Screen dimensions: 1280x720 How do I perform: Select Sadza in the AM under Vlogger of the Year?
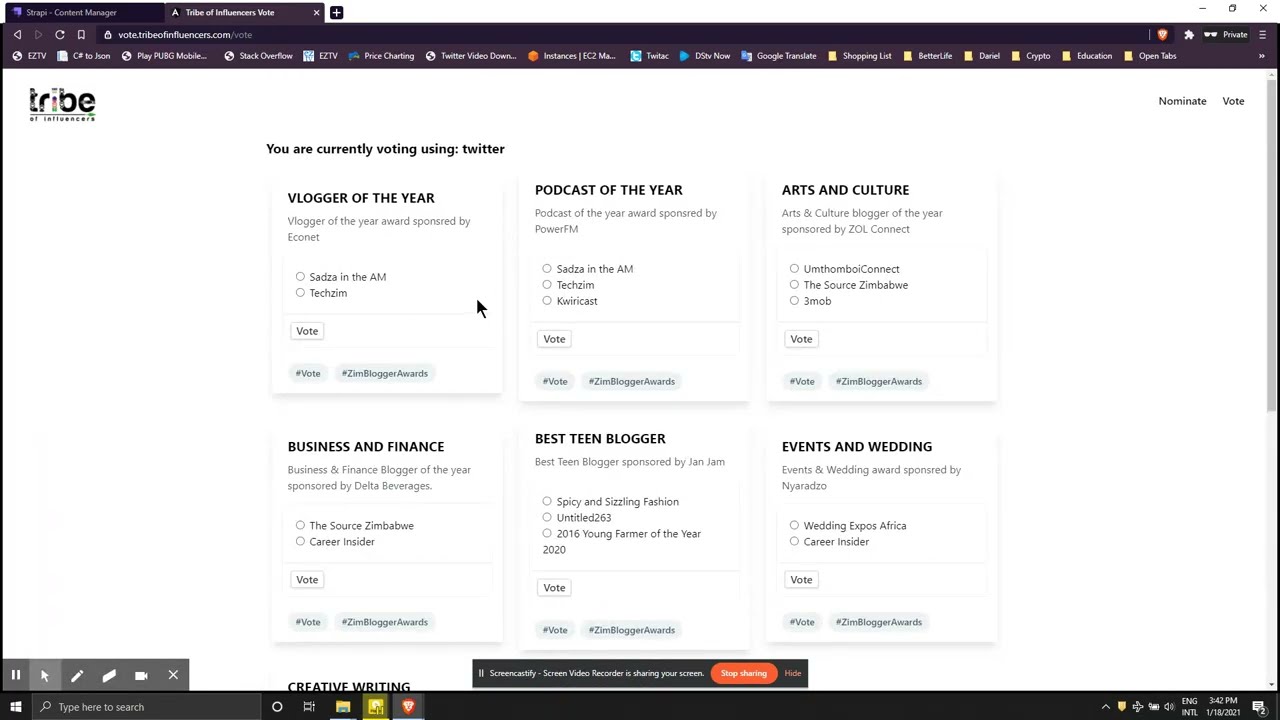point(300,277)
